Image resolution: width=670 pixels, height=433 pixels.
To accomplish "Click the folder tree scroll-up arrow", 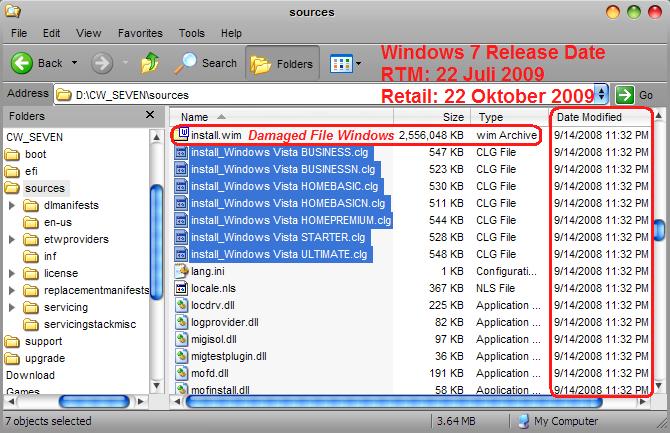I will pyautogui.click(x=156, y=137).
